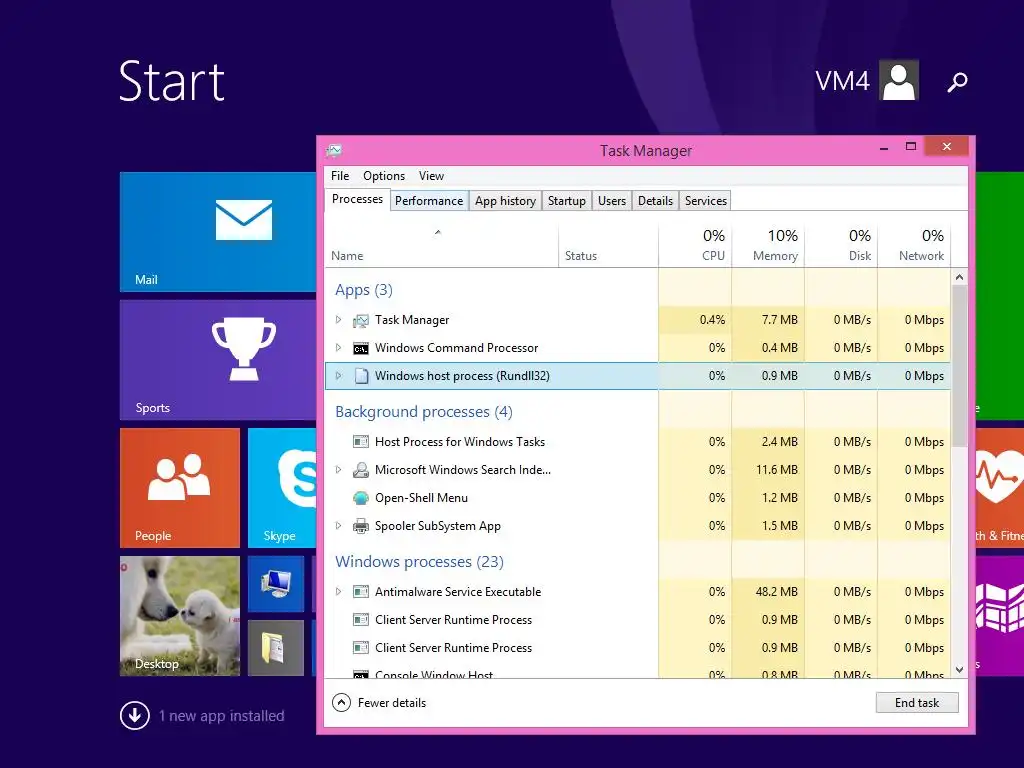Viewport: 1024px width, 768px height.
Task: Select the Processes tab
Action: [357, 199]
